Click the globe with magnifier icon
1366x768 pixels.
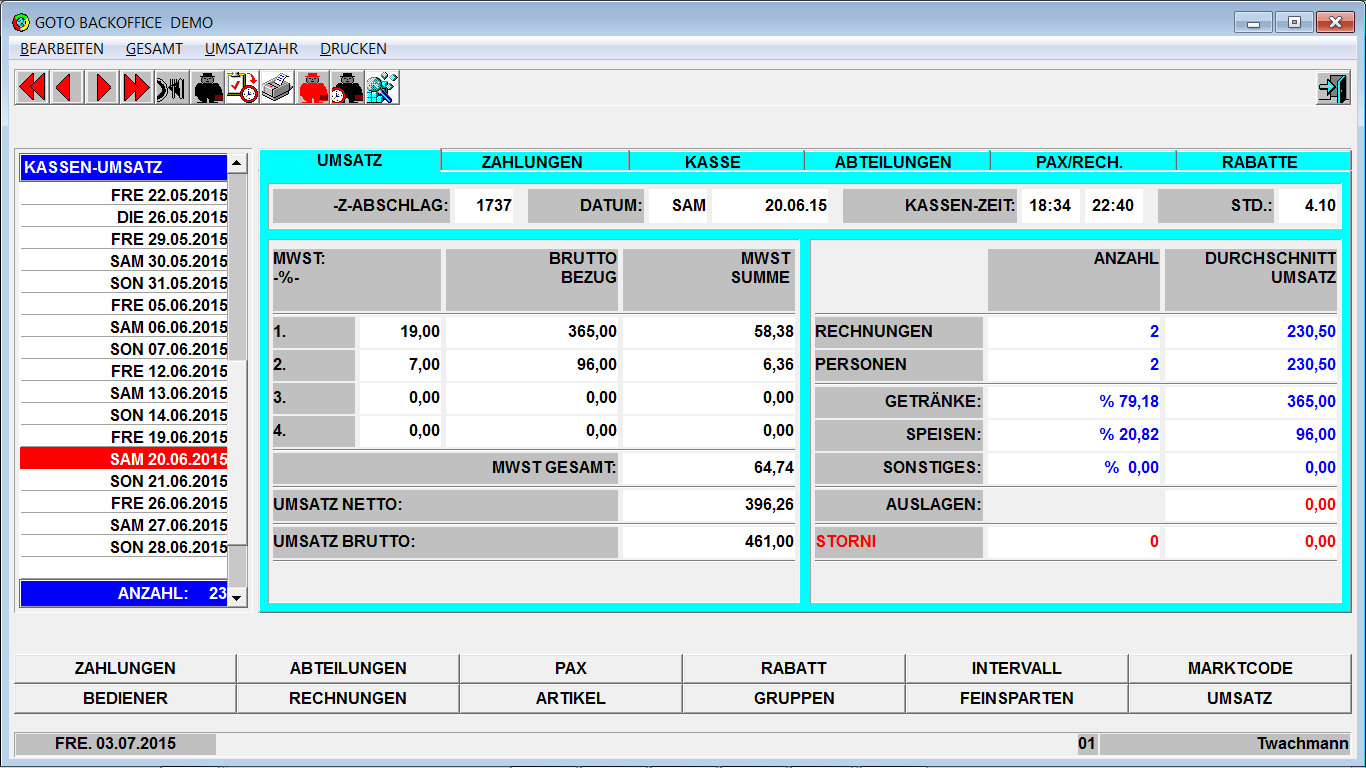[x=382, y=88]
